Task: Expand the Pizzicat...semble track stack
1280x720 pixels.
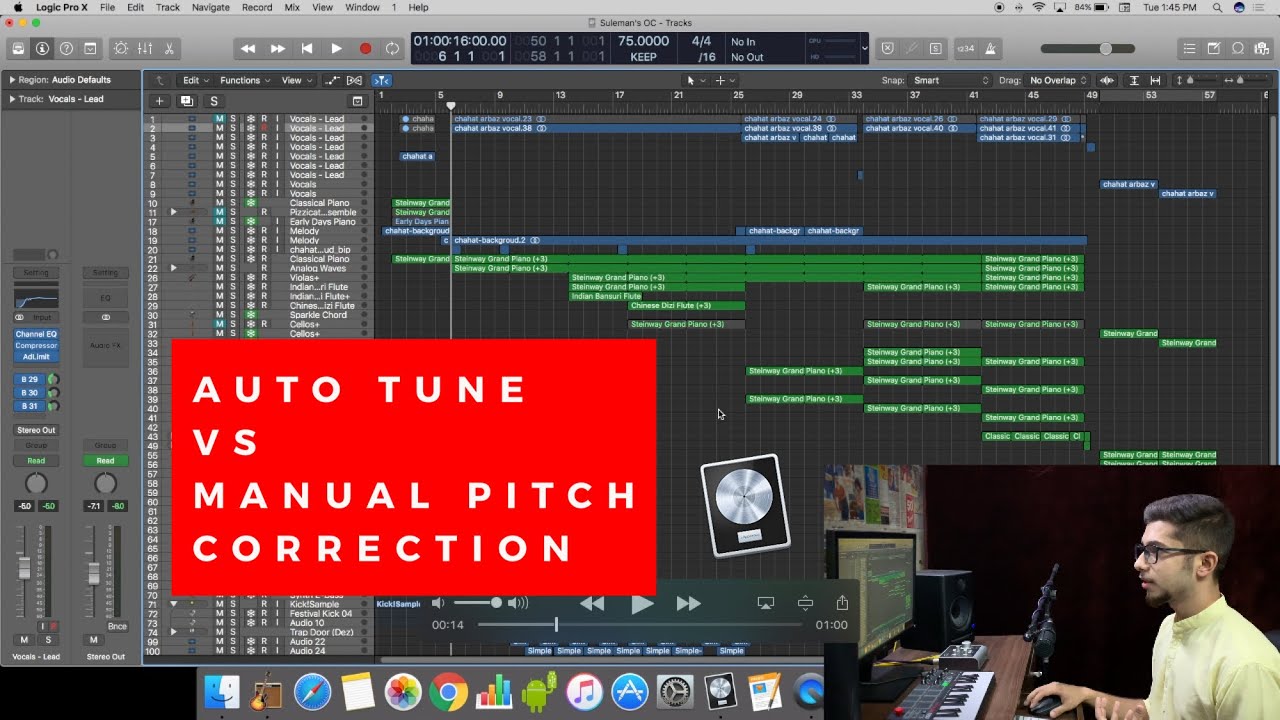Action: click(x=173, y=212)
